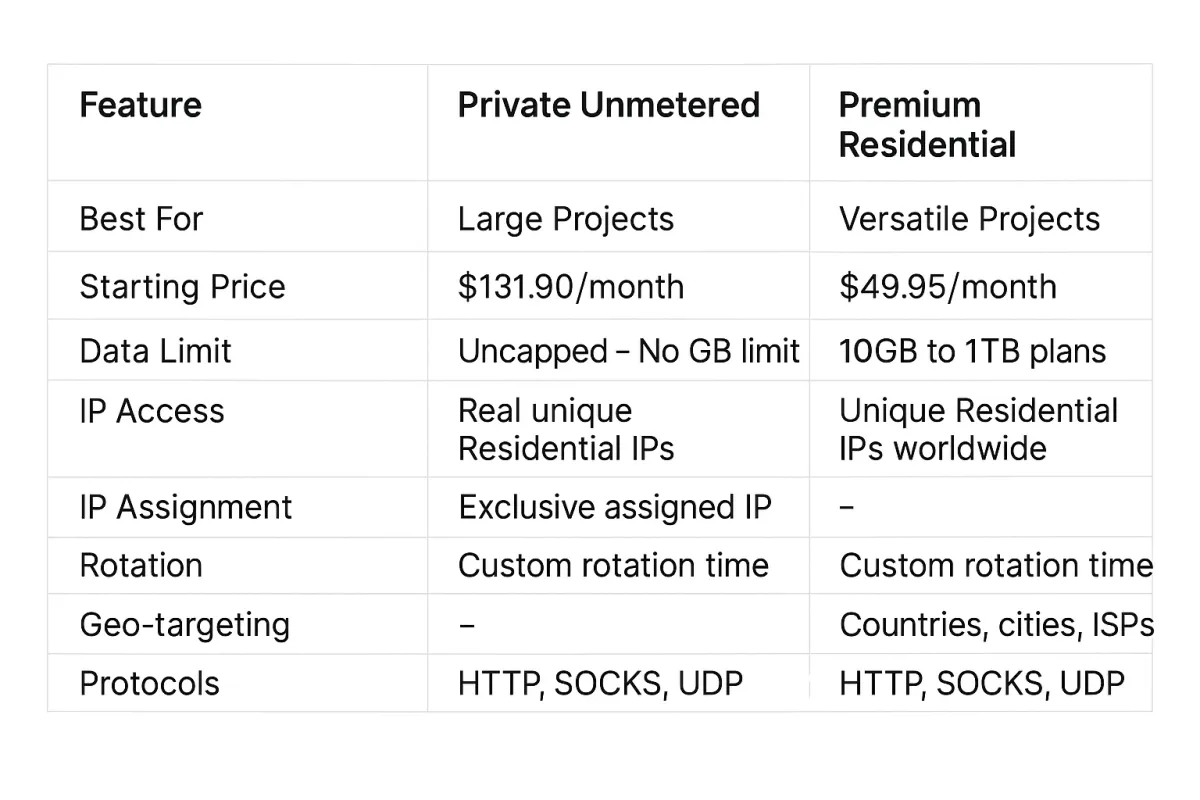
Task: Select the Rotation row label
Action: [x=141, y=565]
